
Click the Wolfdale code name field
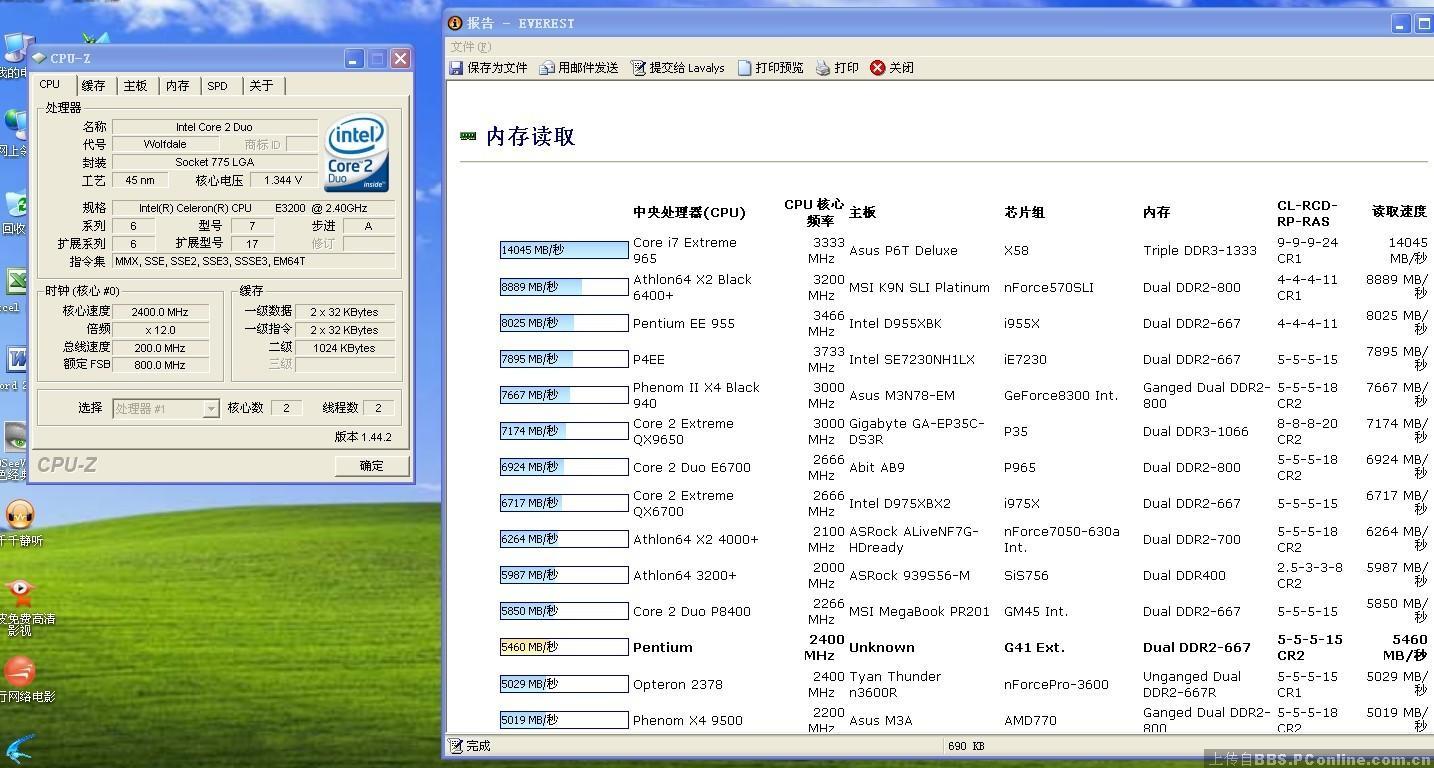pos(164,144)
